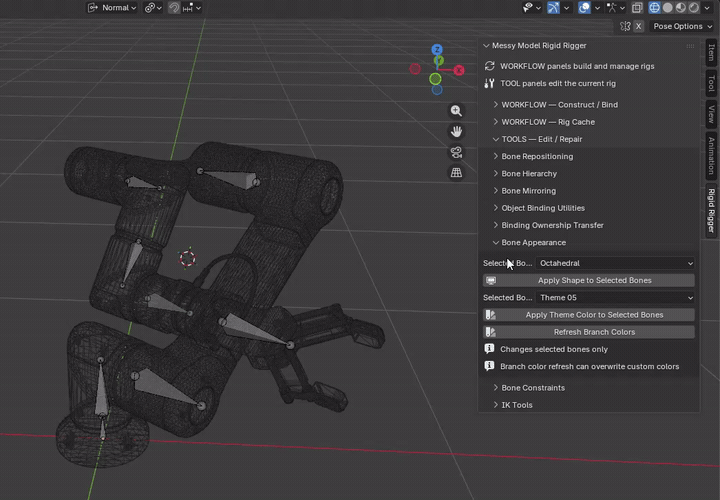Click the faded red negative-X gizmo ball

pos(415,69)
